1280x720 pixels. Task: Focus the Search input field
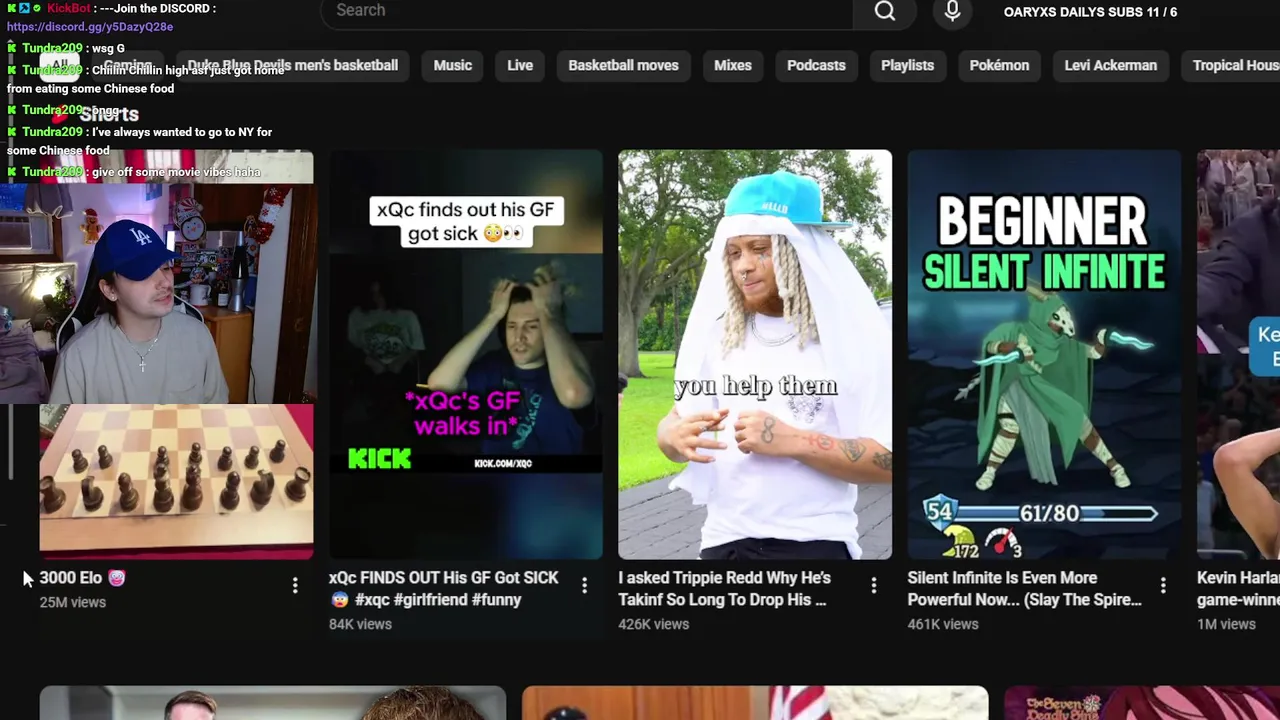[587, 11]
